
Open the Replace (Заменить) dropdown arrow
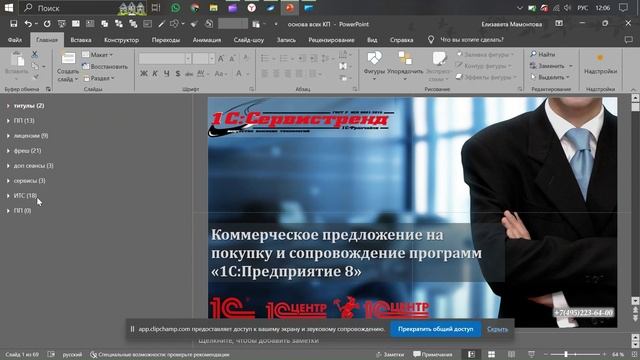571,66
